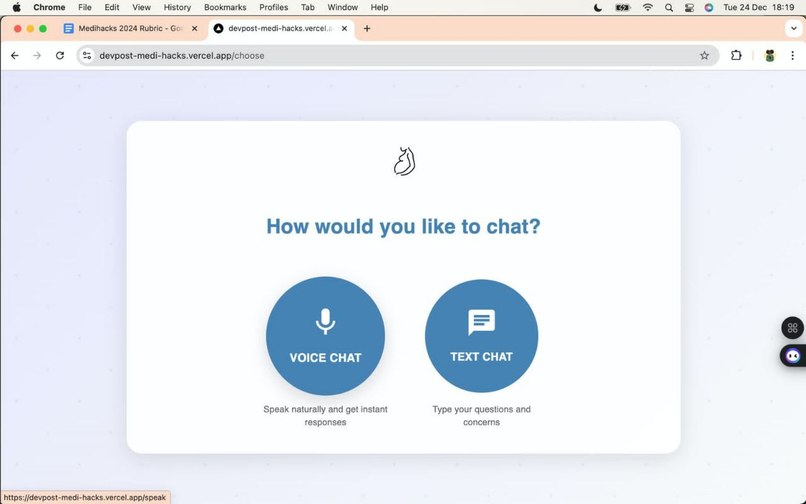Click the pregnant woman logo

click(405, 161)
